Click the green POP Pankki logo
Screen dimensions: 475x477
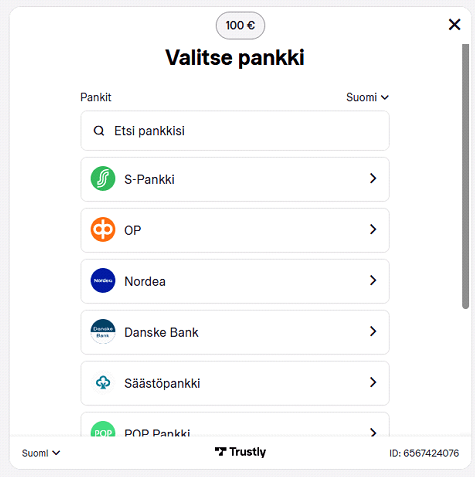(103, 429)
